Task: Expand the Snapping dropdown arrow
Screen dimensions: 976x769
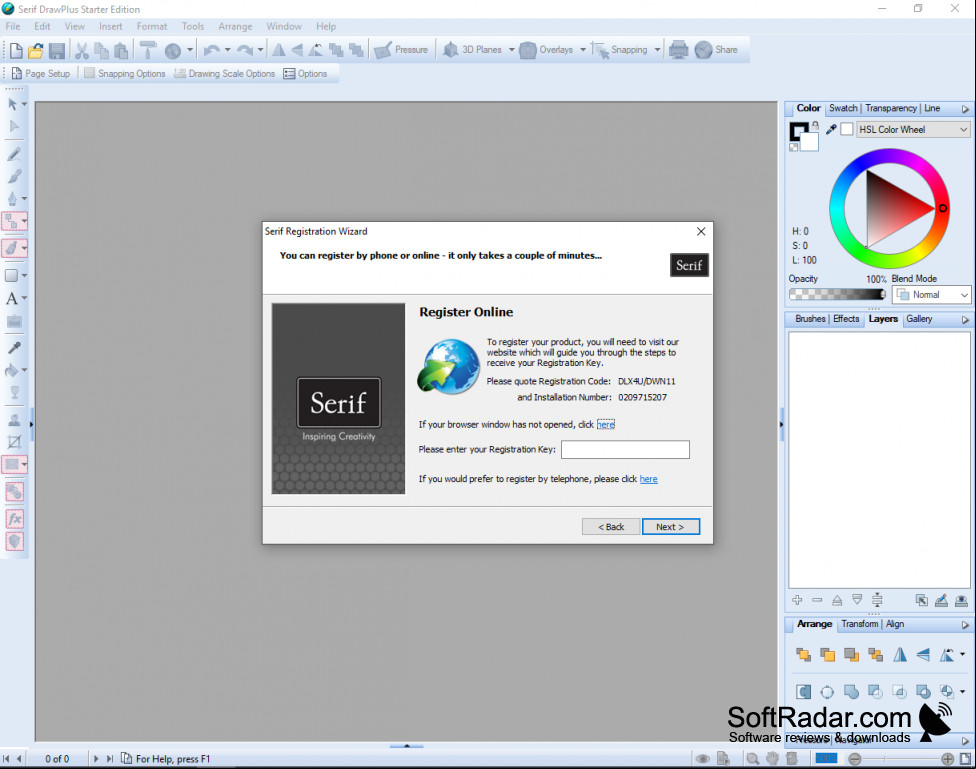Action: point(657,50)
